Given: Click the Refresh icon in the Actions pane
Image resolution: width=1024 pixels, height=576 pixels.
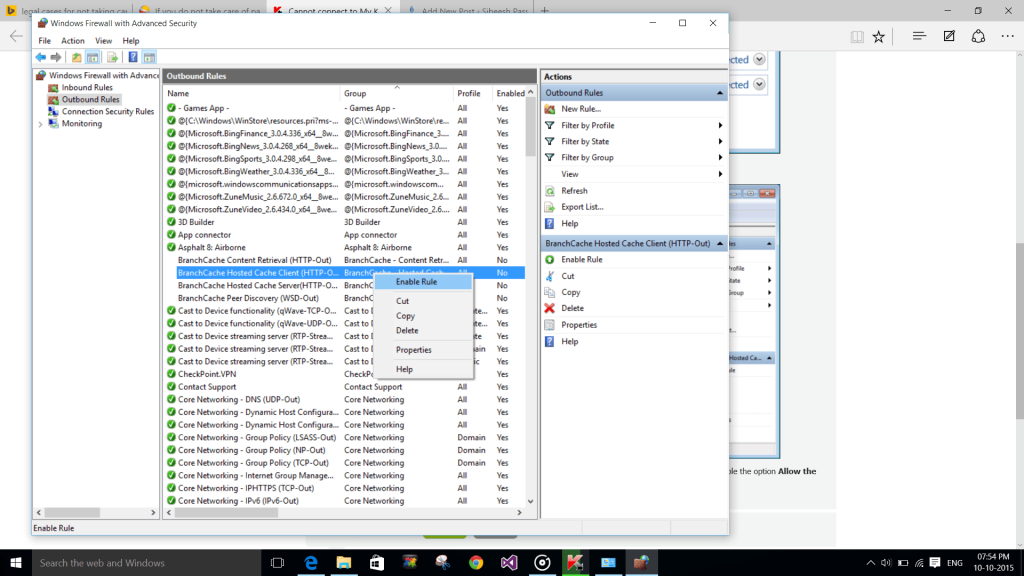Looking at the screenshot, I should coord(550,191).
